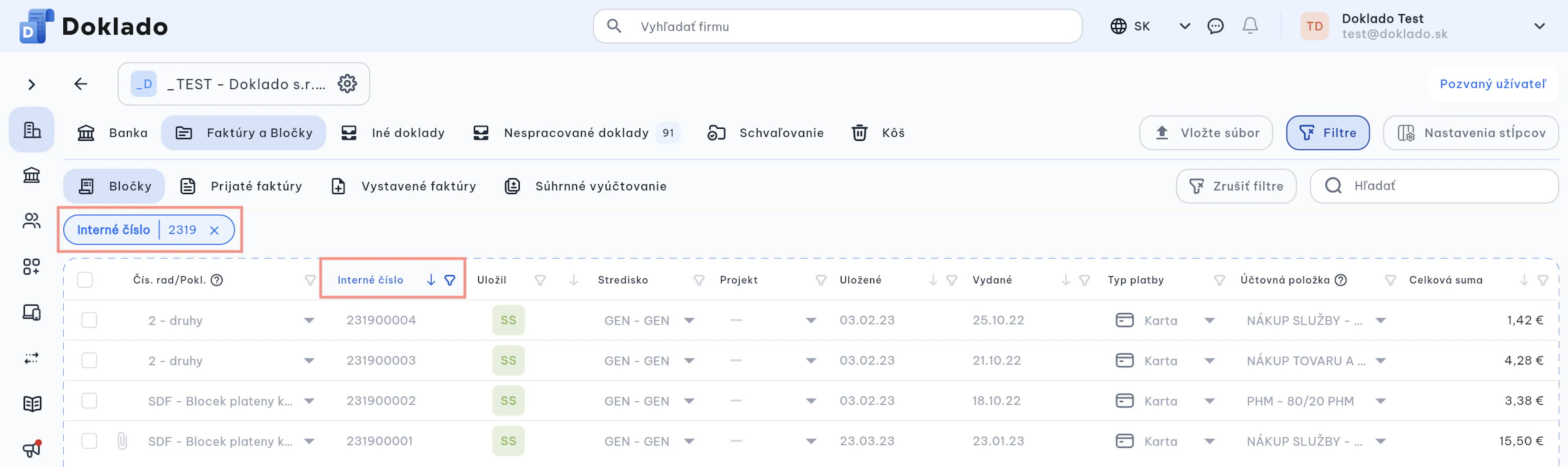The width and height of the screenshot is (1568, 467).
Task: Sort by Uložil column arrow
Action: coord(573,280)
